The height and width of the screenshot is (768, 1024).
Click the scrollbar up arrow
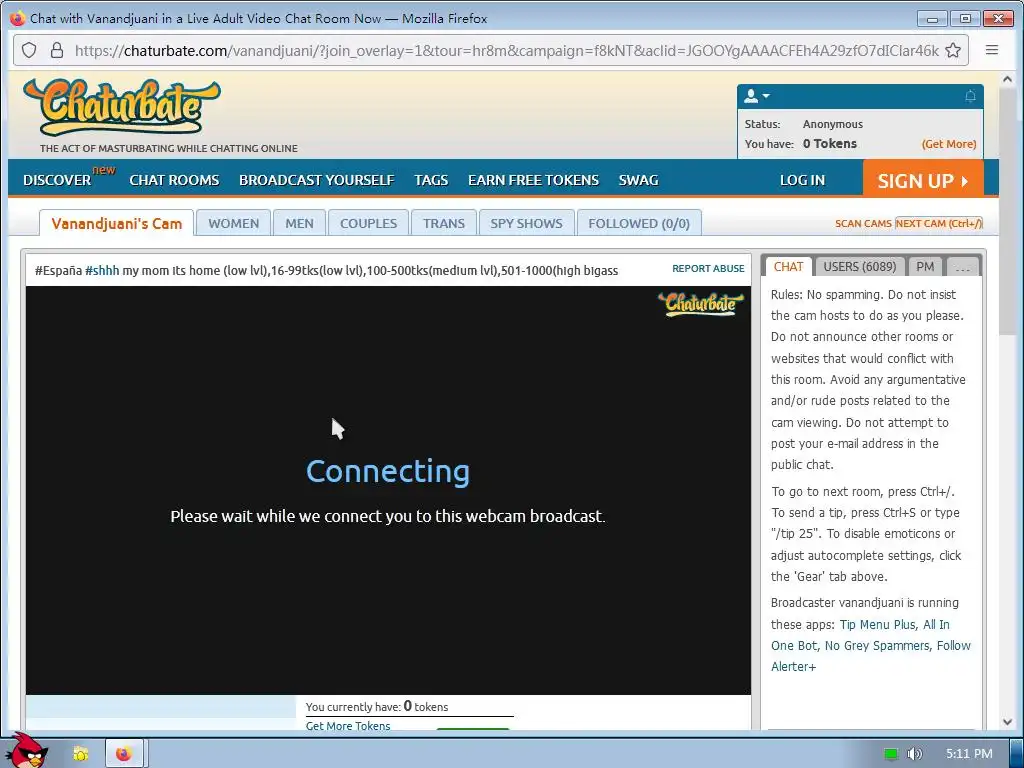[x=1007, y=79]
